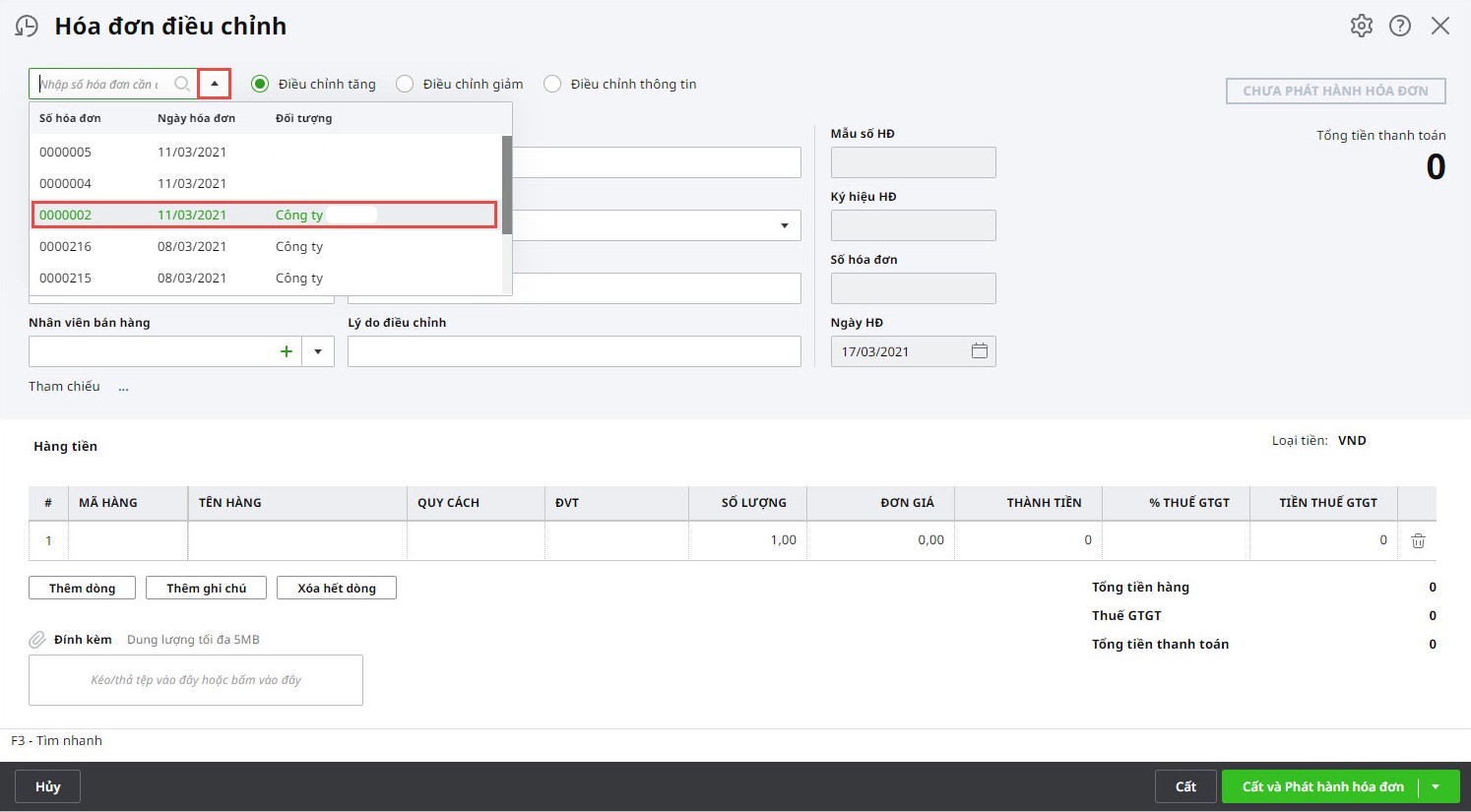
Task: Click the Thêm dòng button
Action: (83, 588)
